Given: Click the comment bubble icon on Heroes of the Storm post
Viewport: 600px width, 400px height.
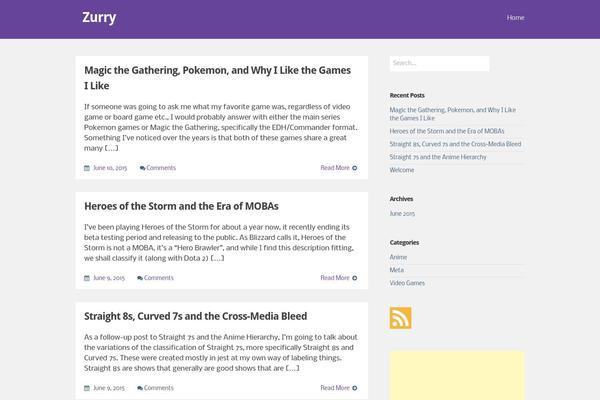Looking at the screenshot, I should pos(140,278).
